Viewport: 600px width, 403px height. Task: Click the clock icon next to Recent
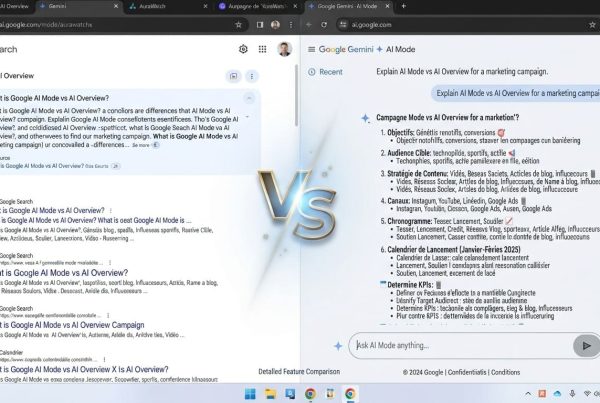coord(312,72)
